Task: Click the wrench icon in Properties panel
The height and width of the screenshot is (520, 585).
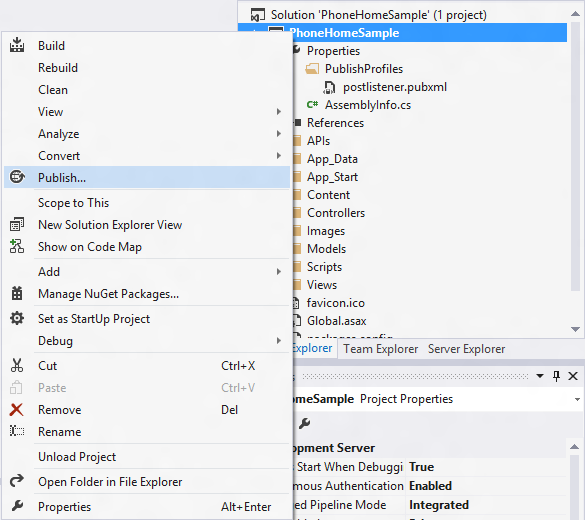Action: (304, 423)
